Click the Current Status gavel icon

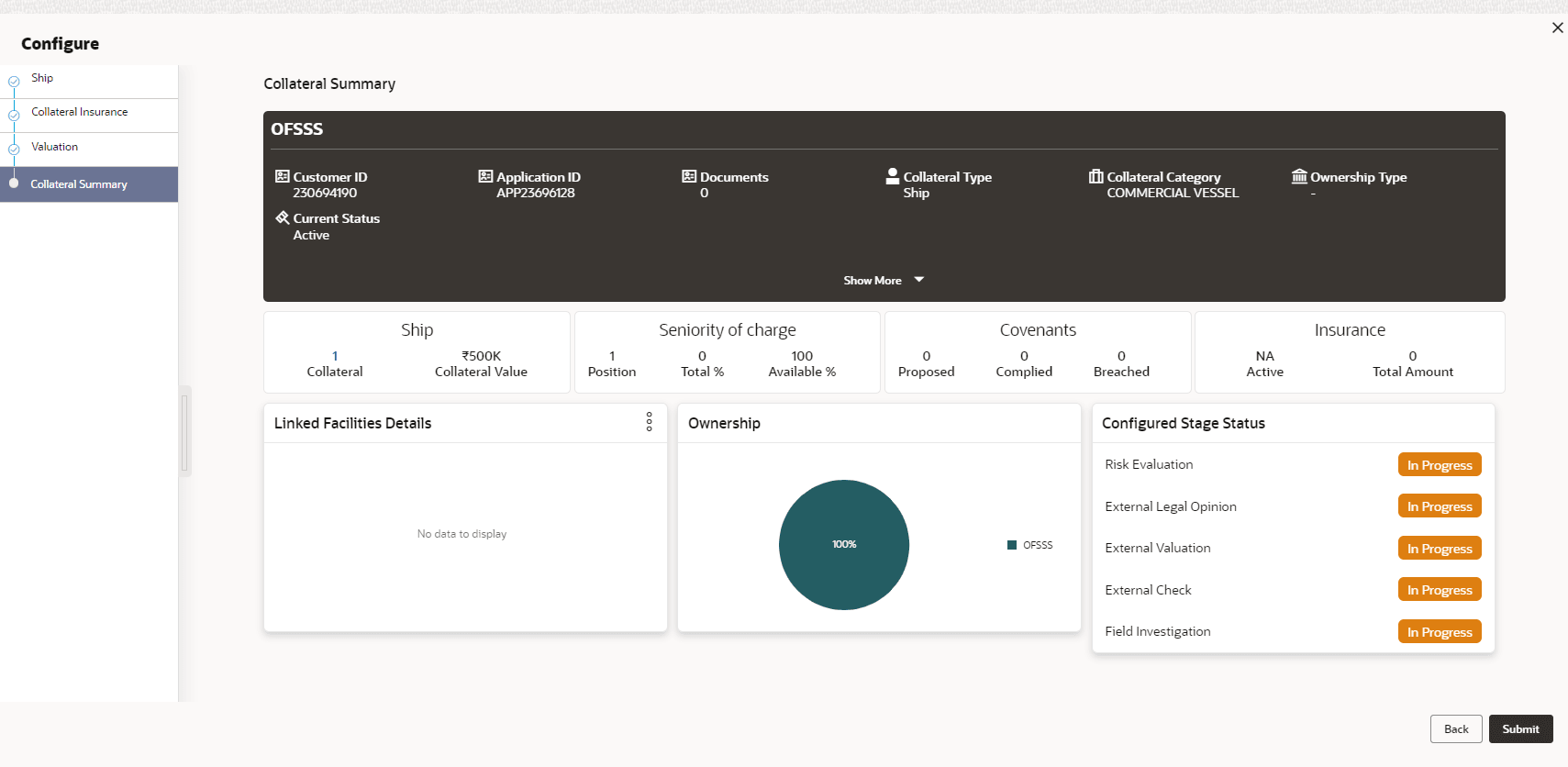(x=283, y=217)
